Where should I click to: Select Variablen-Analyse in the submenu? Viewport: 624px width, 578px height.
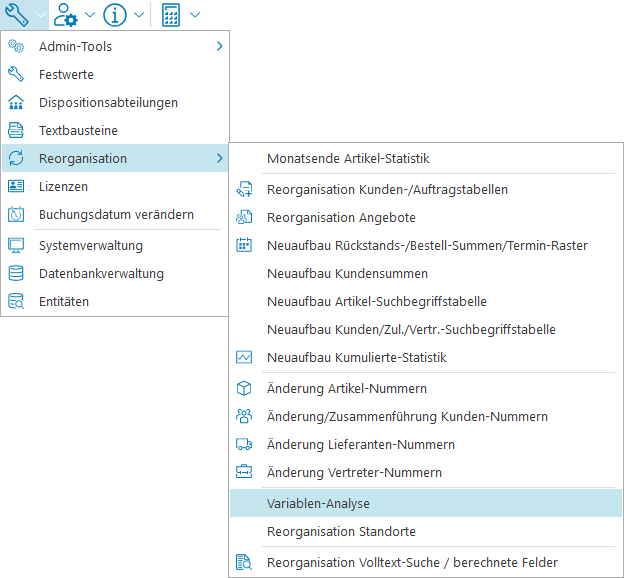tap(318, 504)
